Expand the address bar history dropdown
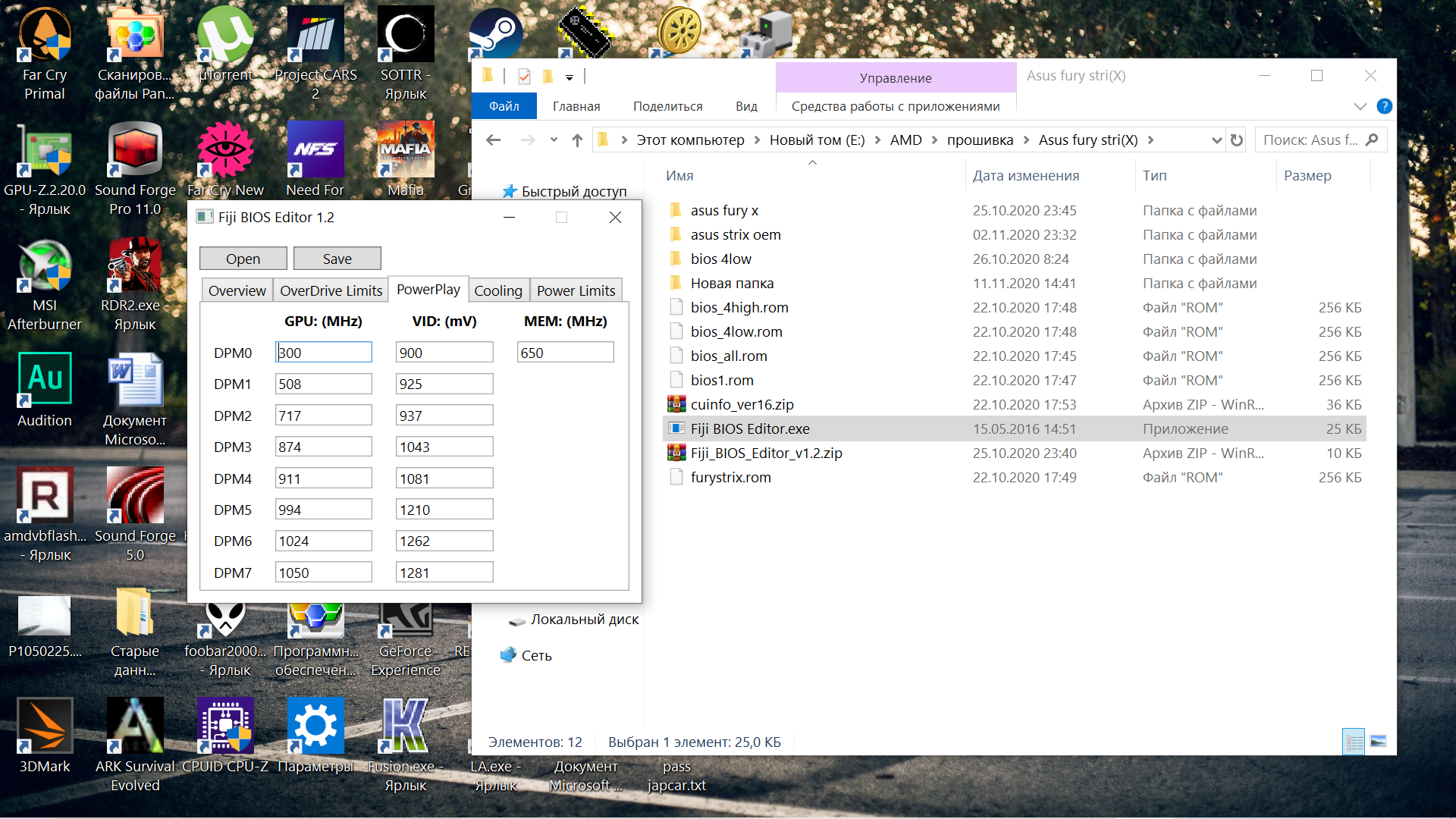The image size is (1456, 819). coord(1216,140)
